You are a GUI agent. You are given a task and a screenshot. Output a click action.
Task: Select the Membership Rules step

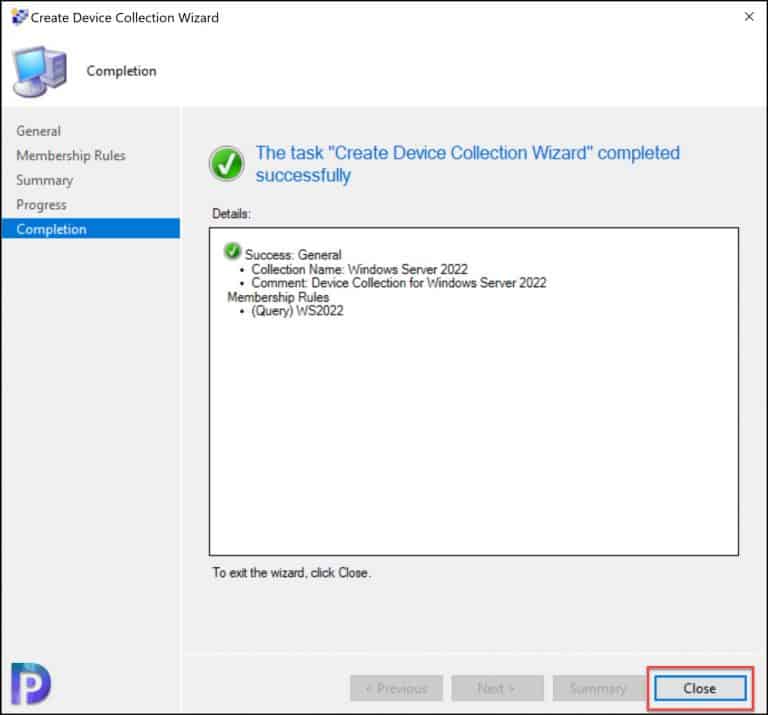tap(71, 155)
